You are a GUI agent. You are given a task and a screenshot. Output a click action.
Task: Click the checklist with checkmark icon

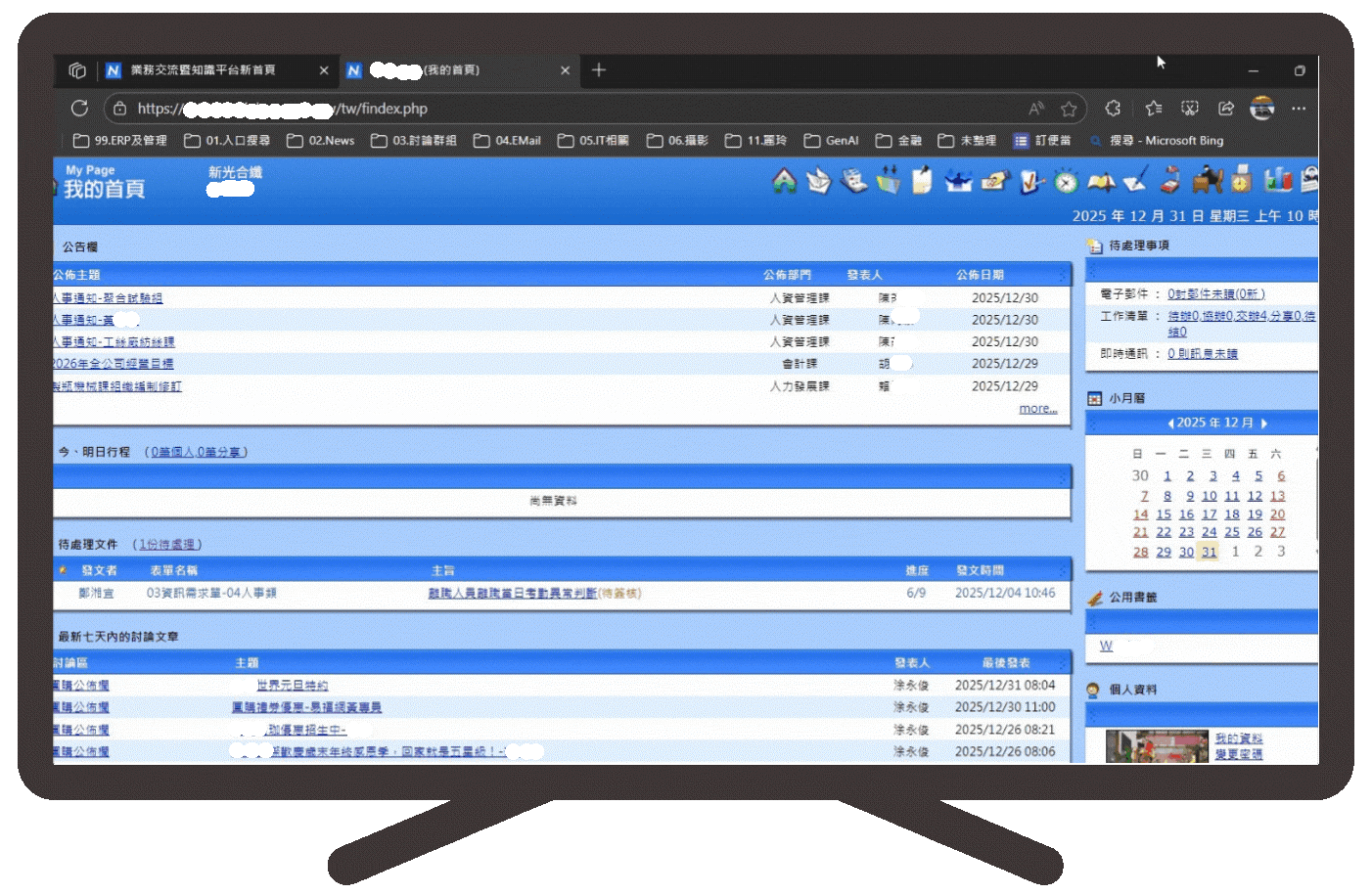point(1030,182)
